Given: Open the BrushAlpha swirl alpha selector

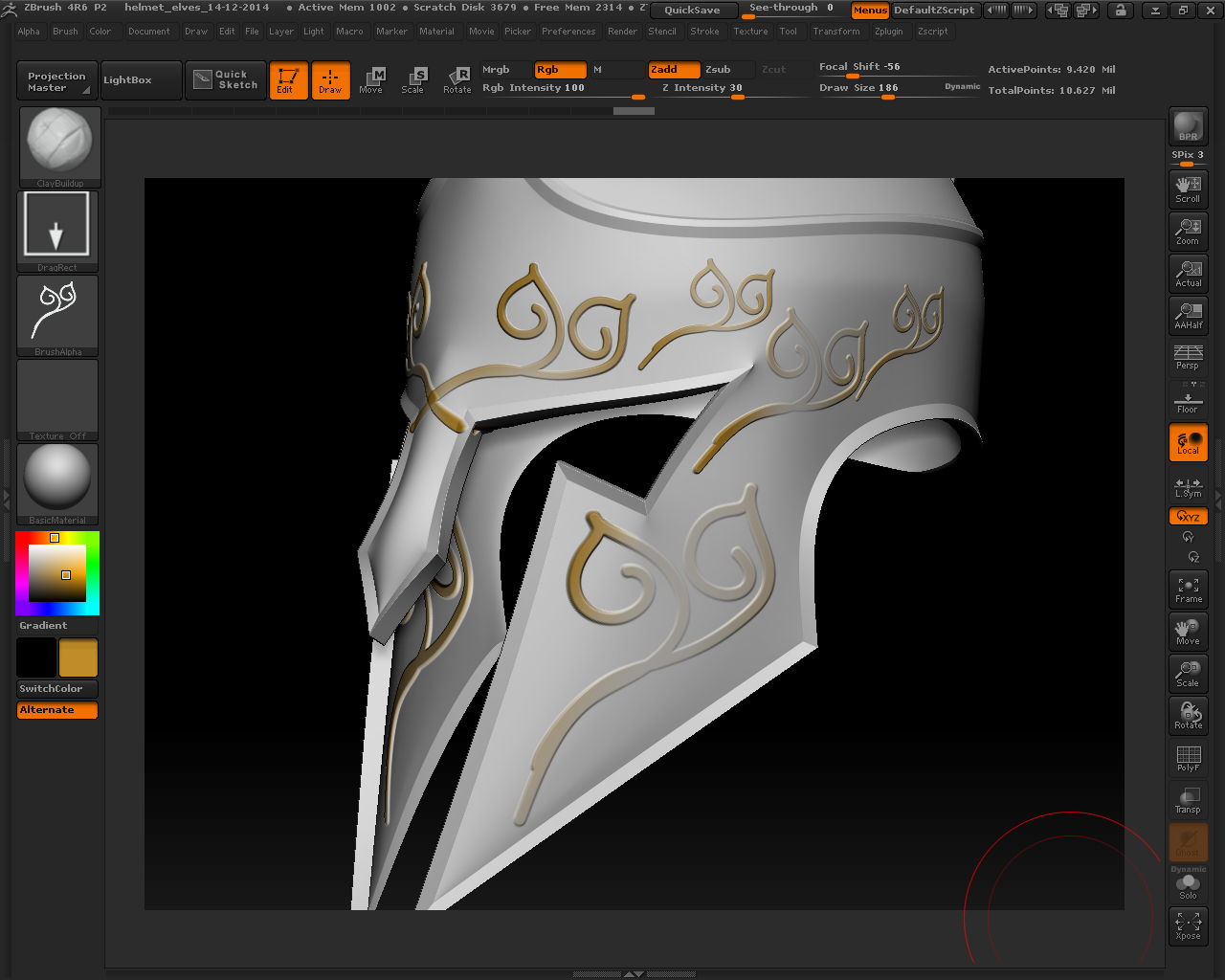Looking at the screenshot, I should tap(57, 316).
